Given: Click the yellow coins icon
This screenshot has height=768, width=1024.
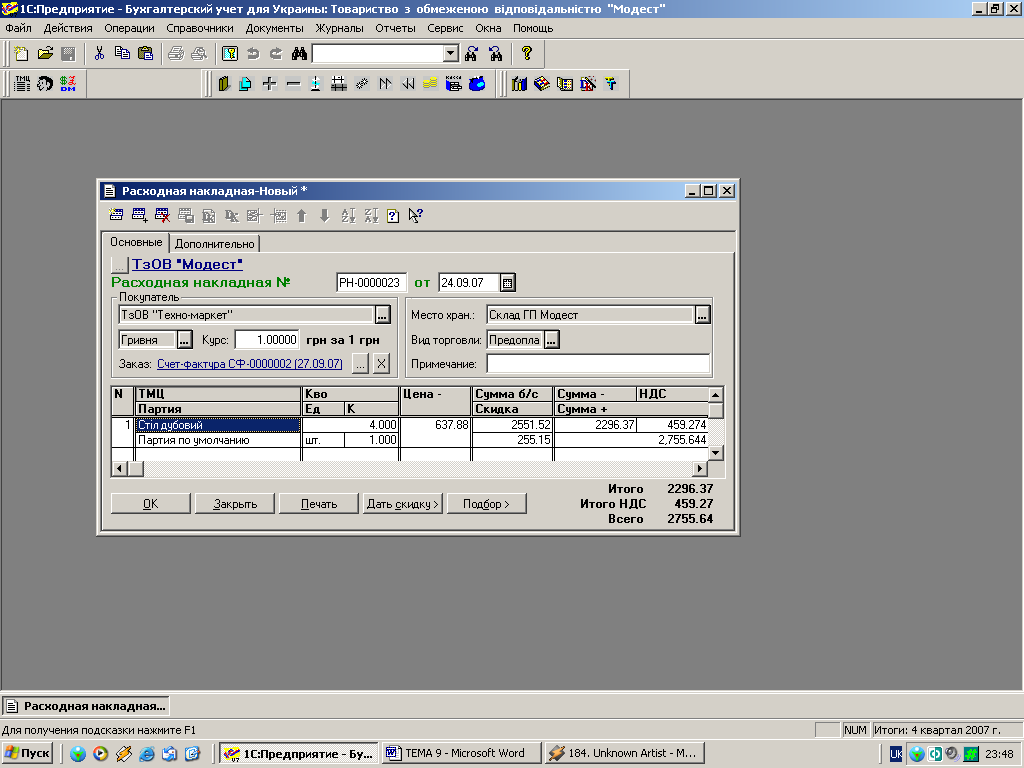Looking at the screenshot, I should 430,84.
